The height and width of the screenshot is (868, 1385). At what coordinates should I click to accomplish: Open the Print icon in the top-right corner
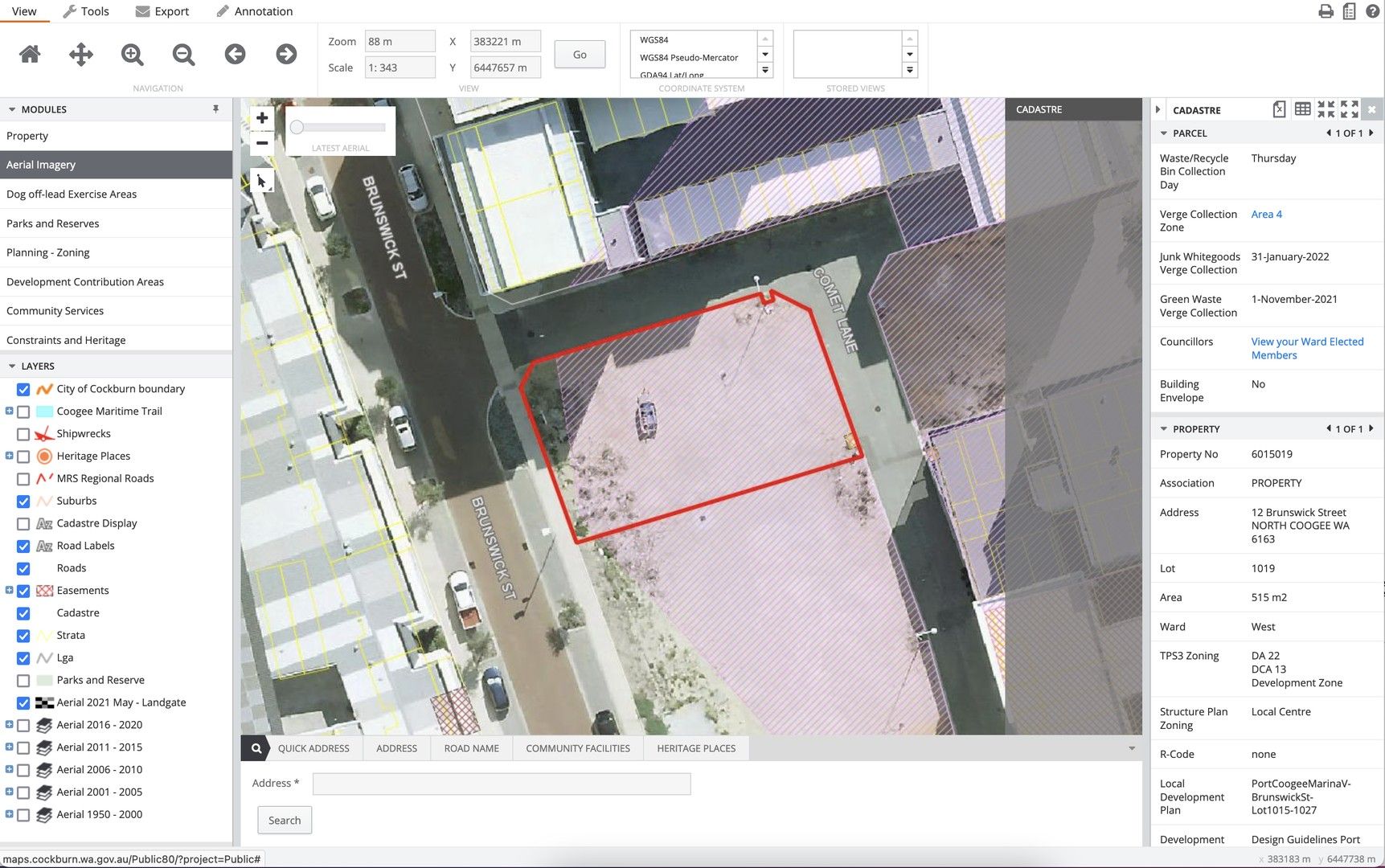pyautogui.click(x=1326, y=11)
